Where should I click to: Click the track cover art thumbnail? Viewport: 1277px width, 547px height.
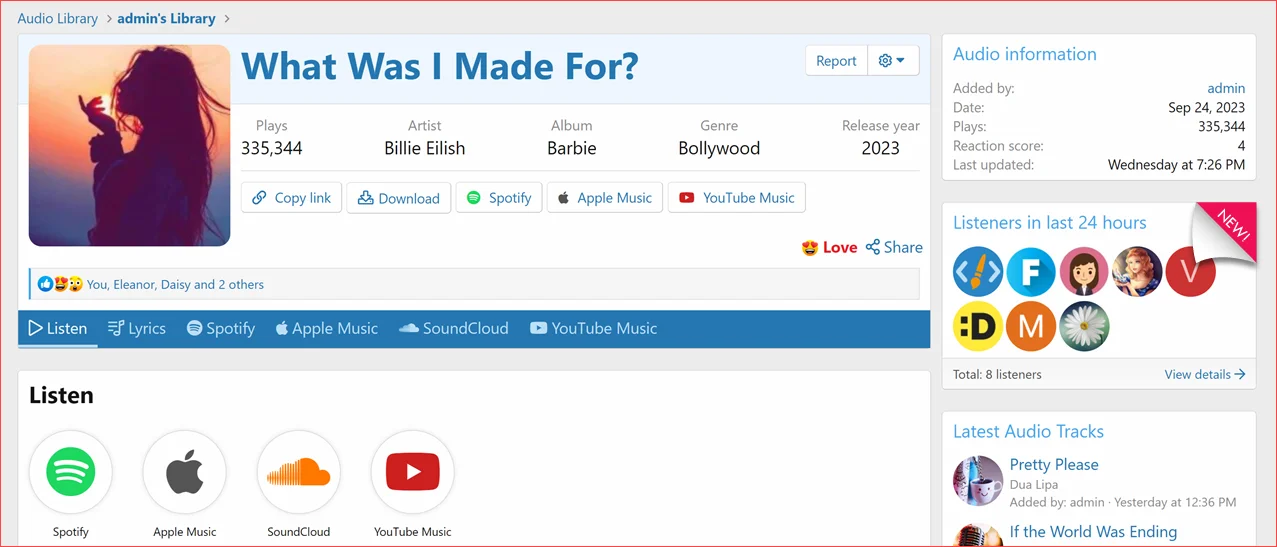pos(130,145)
